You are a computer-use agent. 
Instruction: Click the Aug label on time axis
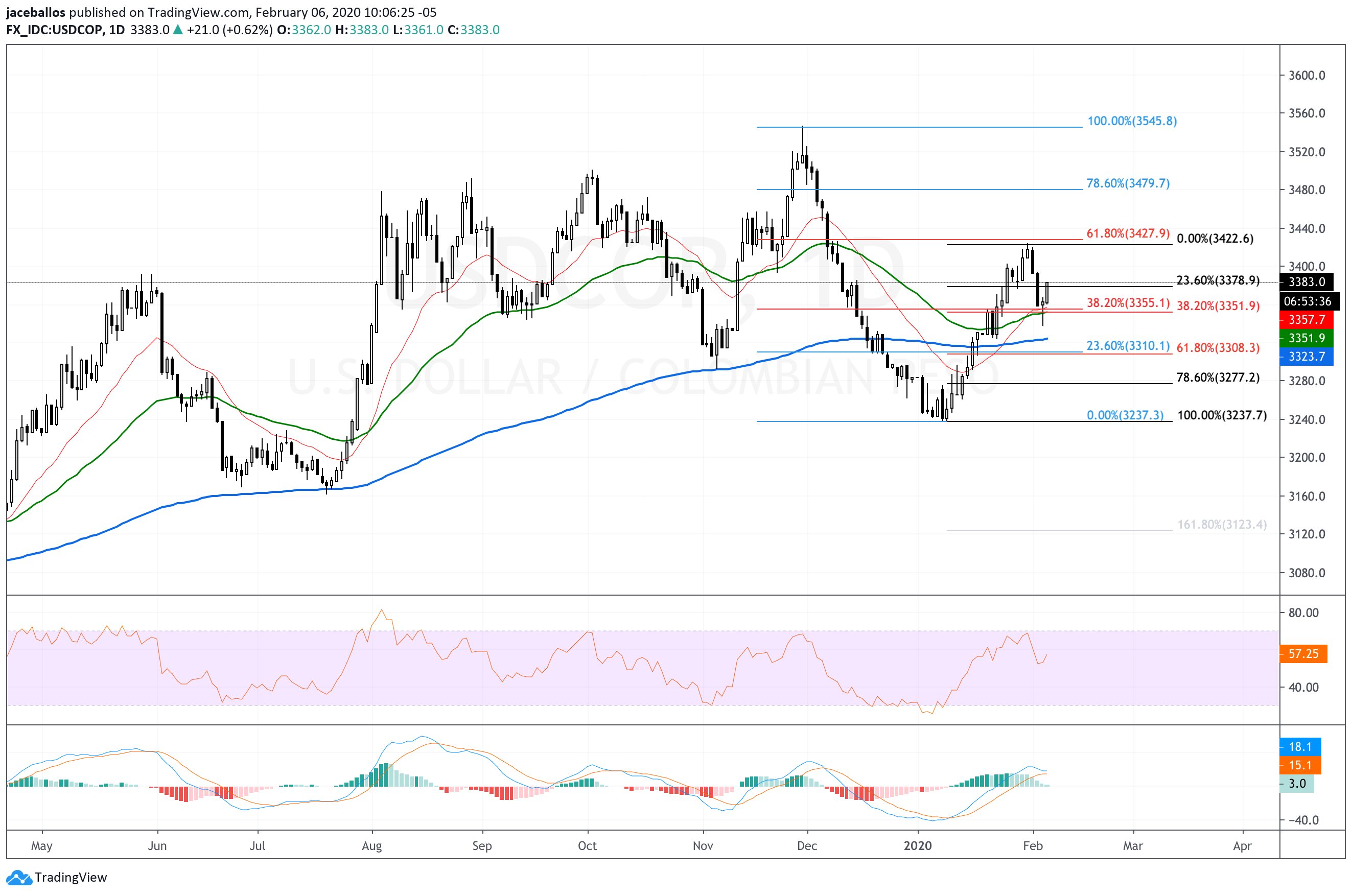click(372, 846)
